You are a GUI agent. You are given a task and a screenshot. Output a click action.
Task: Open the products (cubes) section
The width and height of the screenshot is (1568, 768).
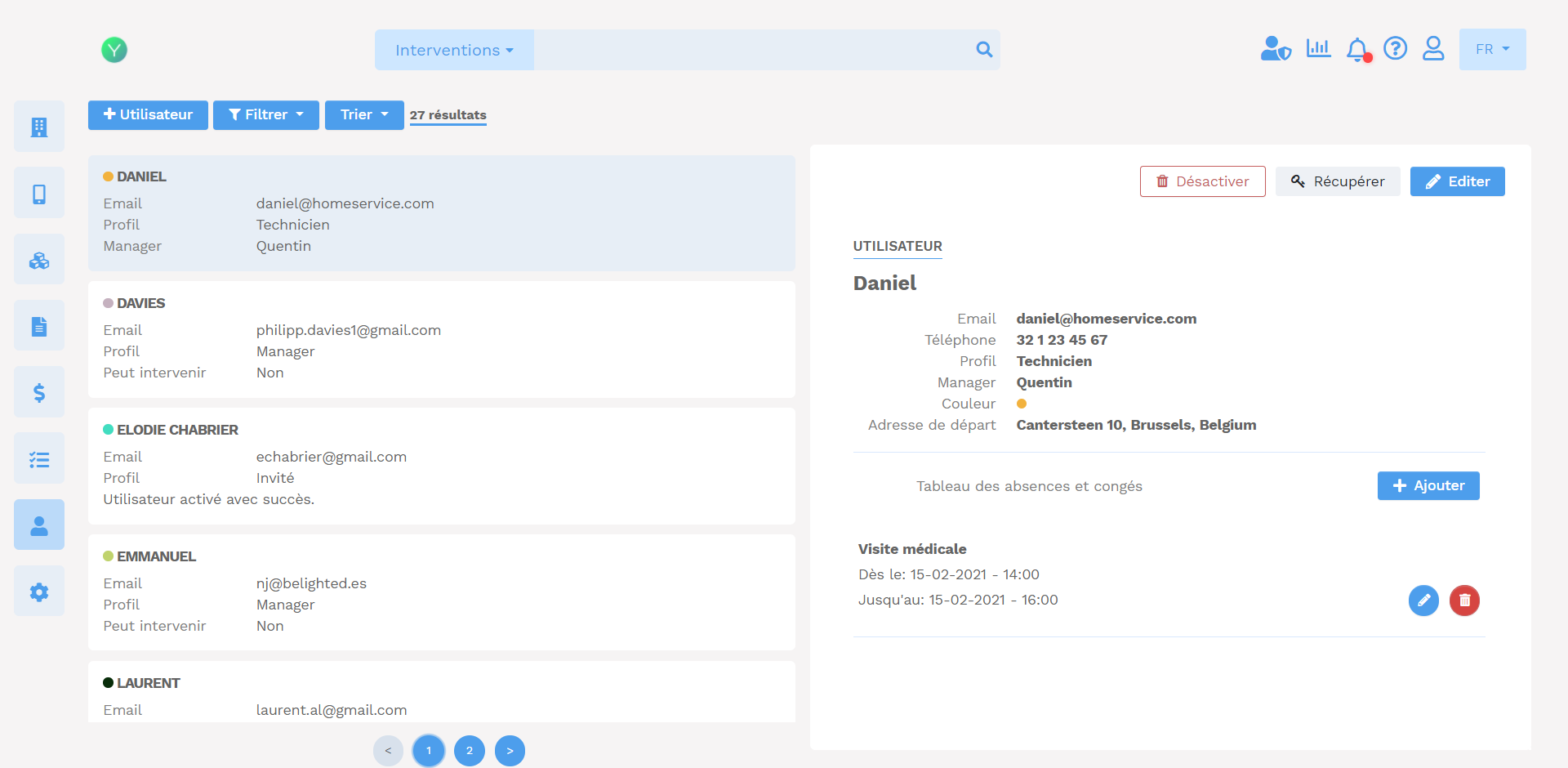coord(38,259)
